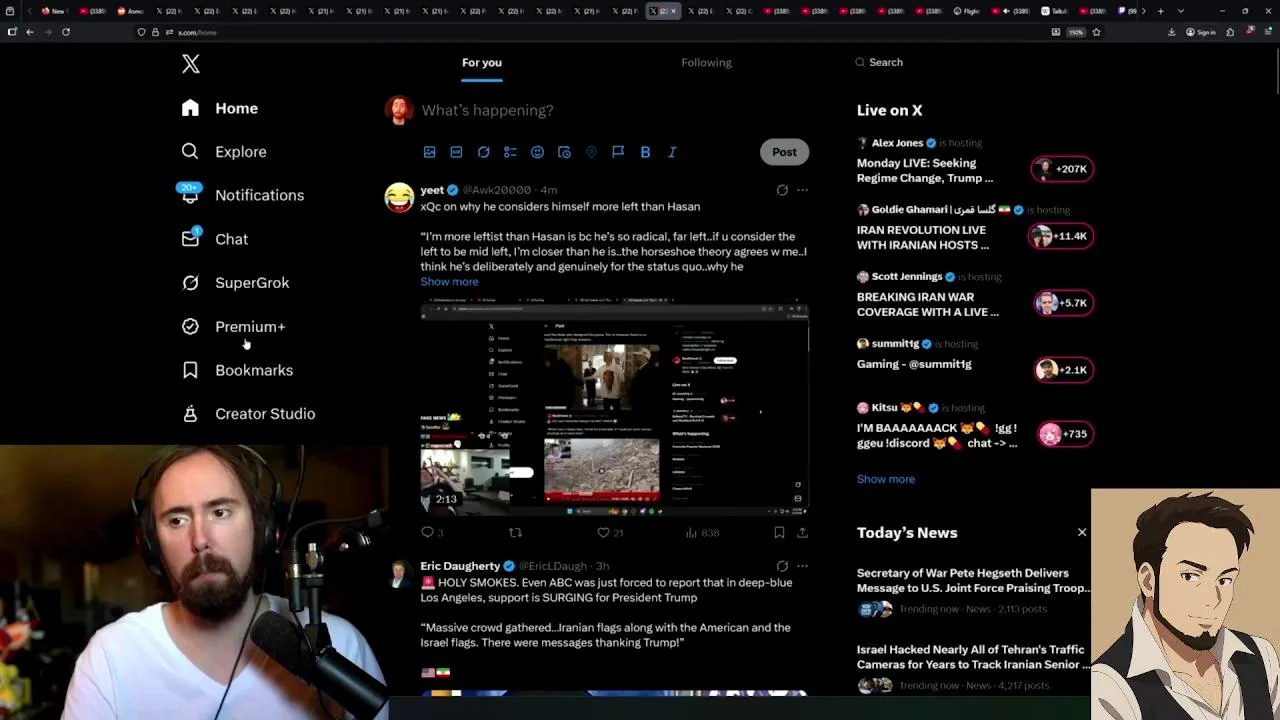Image resolution: width=1280 pixels, height=720 pixels.
Task: Apply bold formatting in composer
Action: coord(645,152)
